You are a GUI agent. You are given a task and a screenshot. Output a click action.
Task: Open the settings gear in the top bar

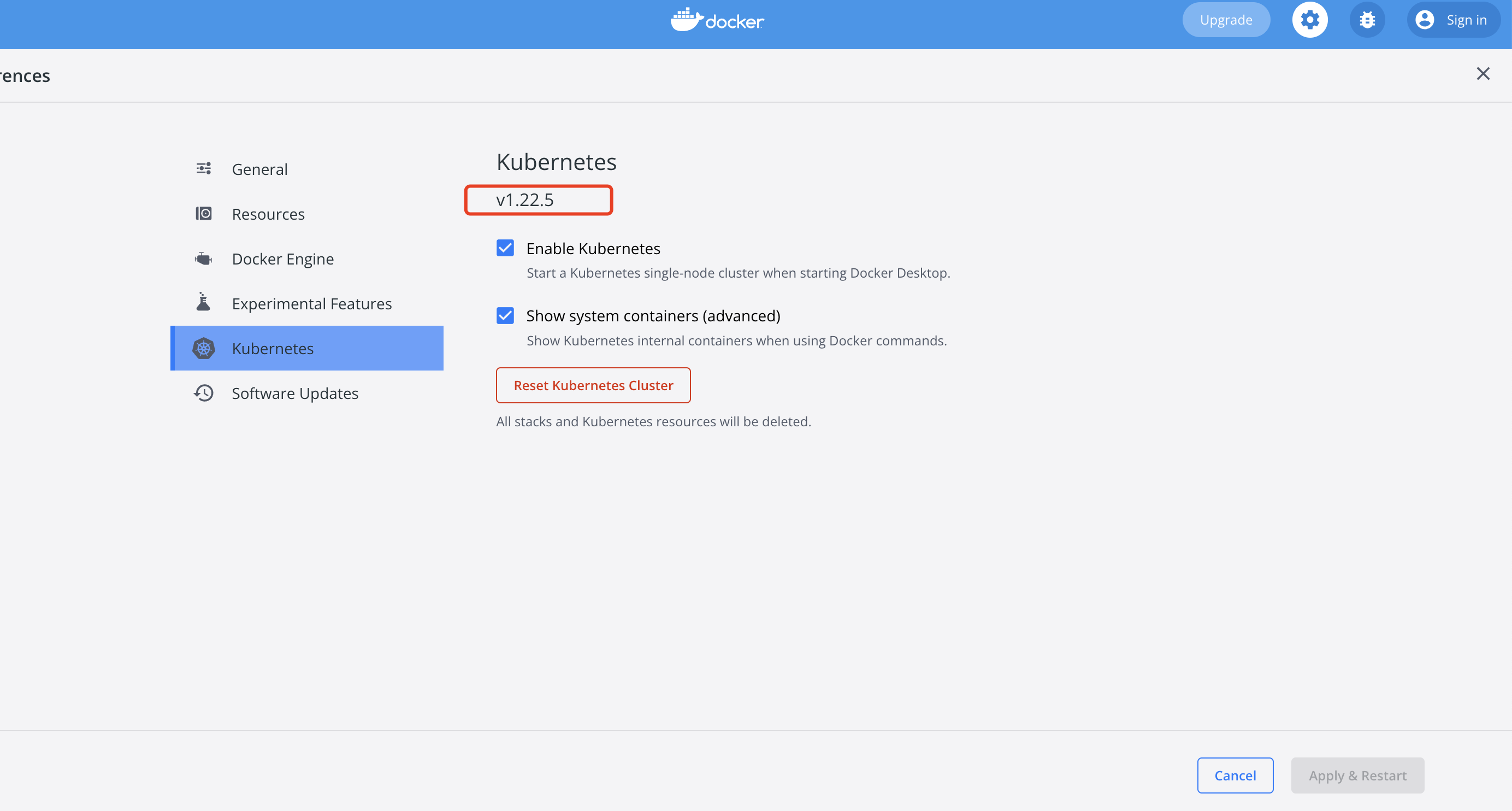click(1309, 19)
